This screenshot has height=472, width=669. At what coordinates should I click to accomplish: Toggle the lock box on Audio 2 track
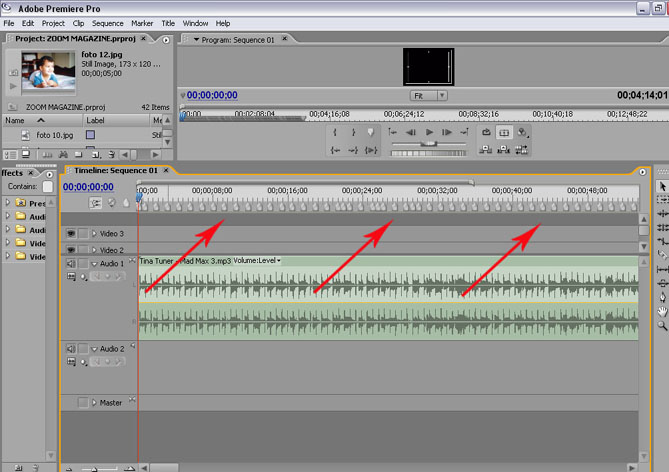(84, 349)
